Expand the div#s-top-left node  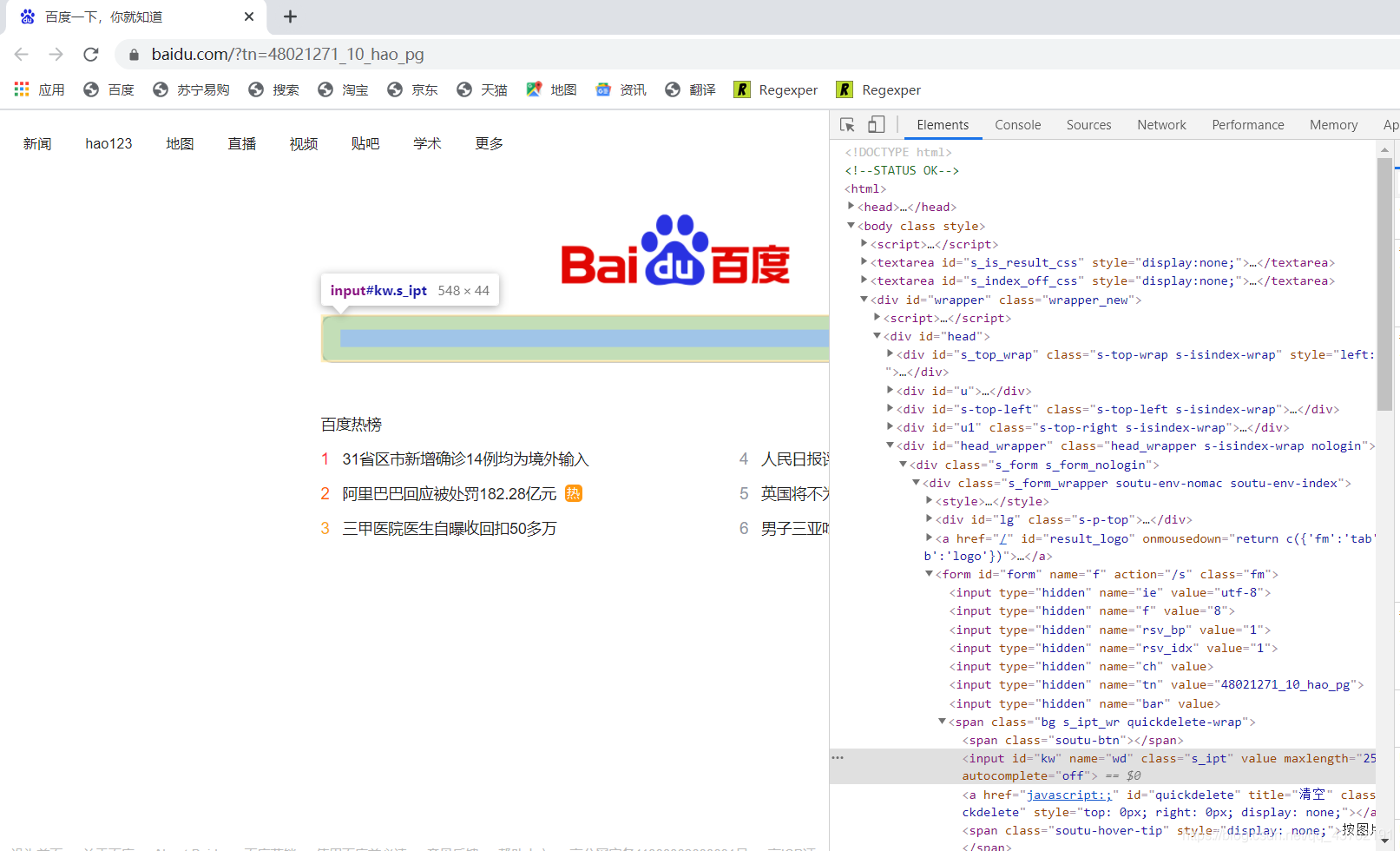pyautogui.click(x=891, y=409)
